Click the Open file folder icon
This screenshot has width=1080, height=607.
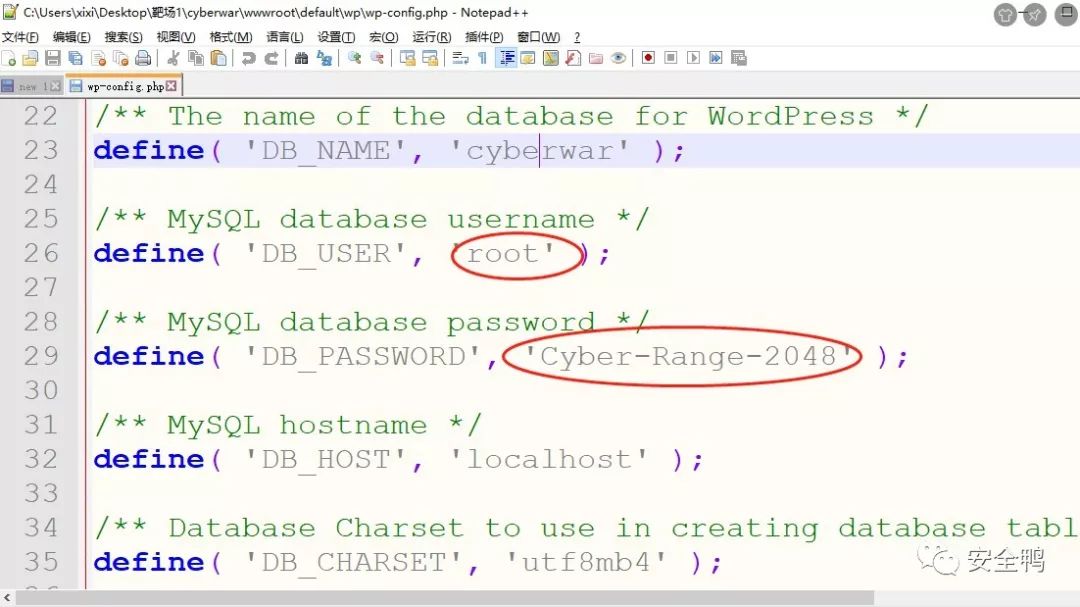[30, 59]
